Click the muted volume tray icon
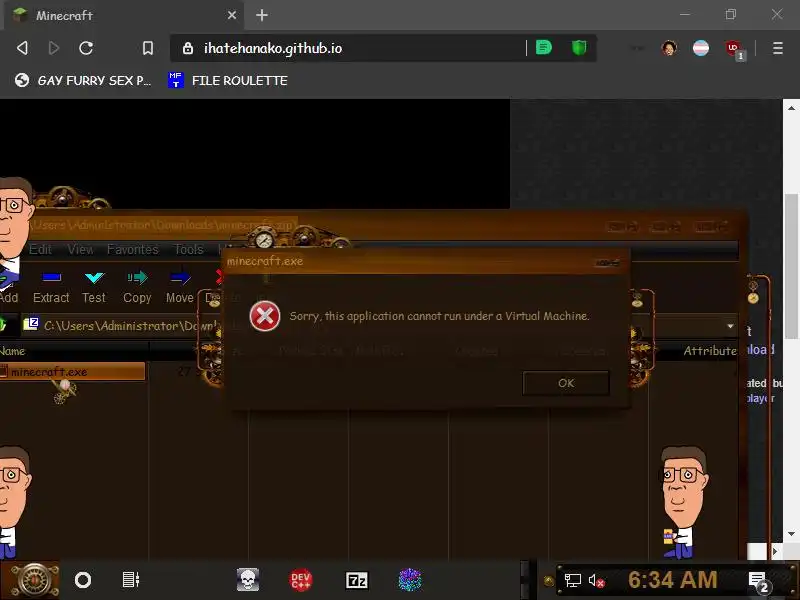 596,581
